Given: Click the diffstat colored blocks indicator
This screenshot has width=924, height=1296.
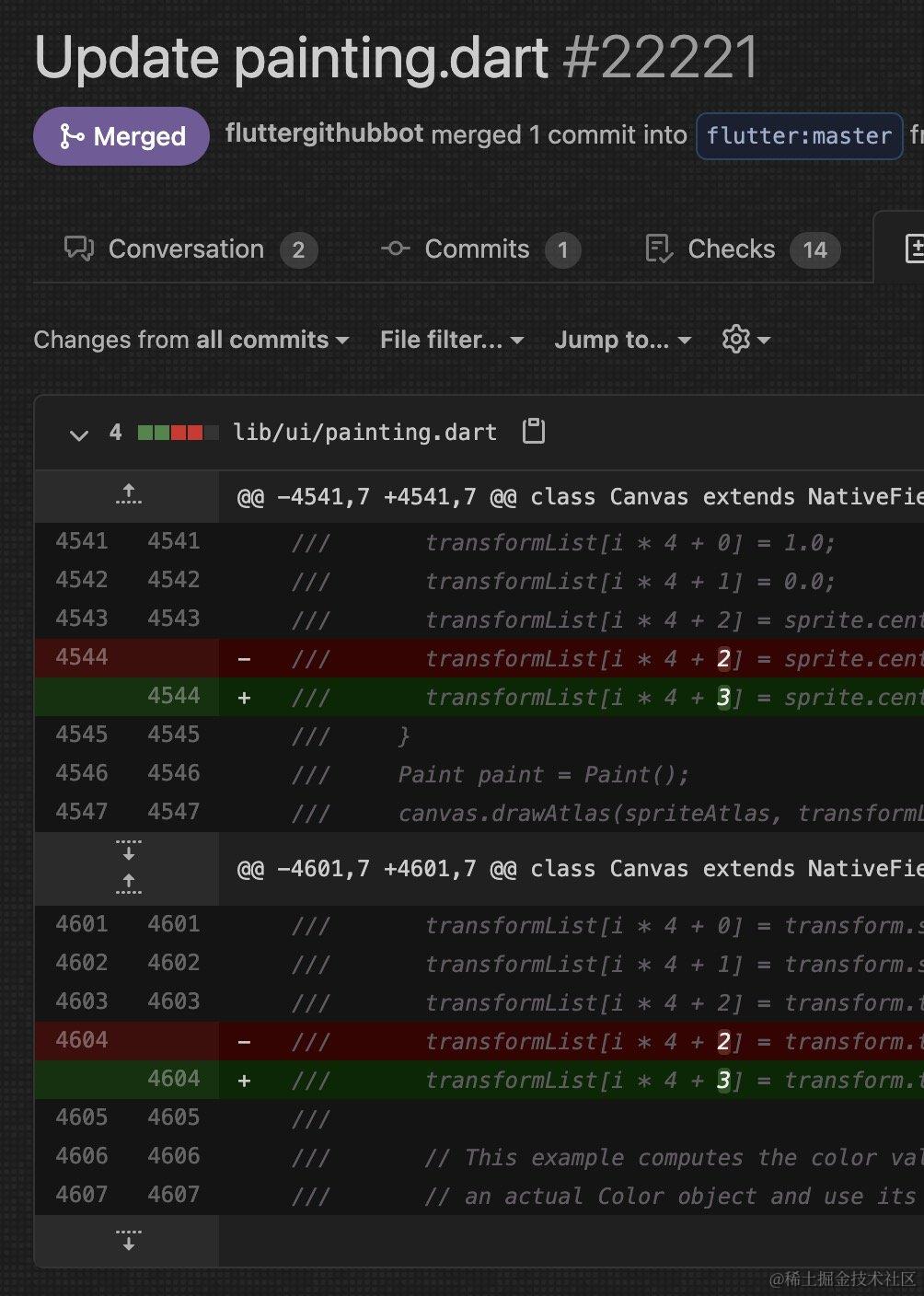Looking at the screenshot, I should pos(178,433).
